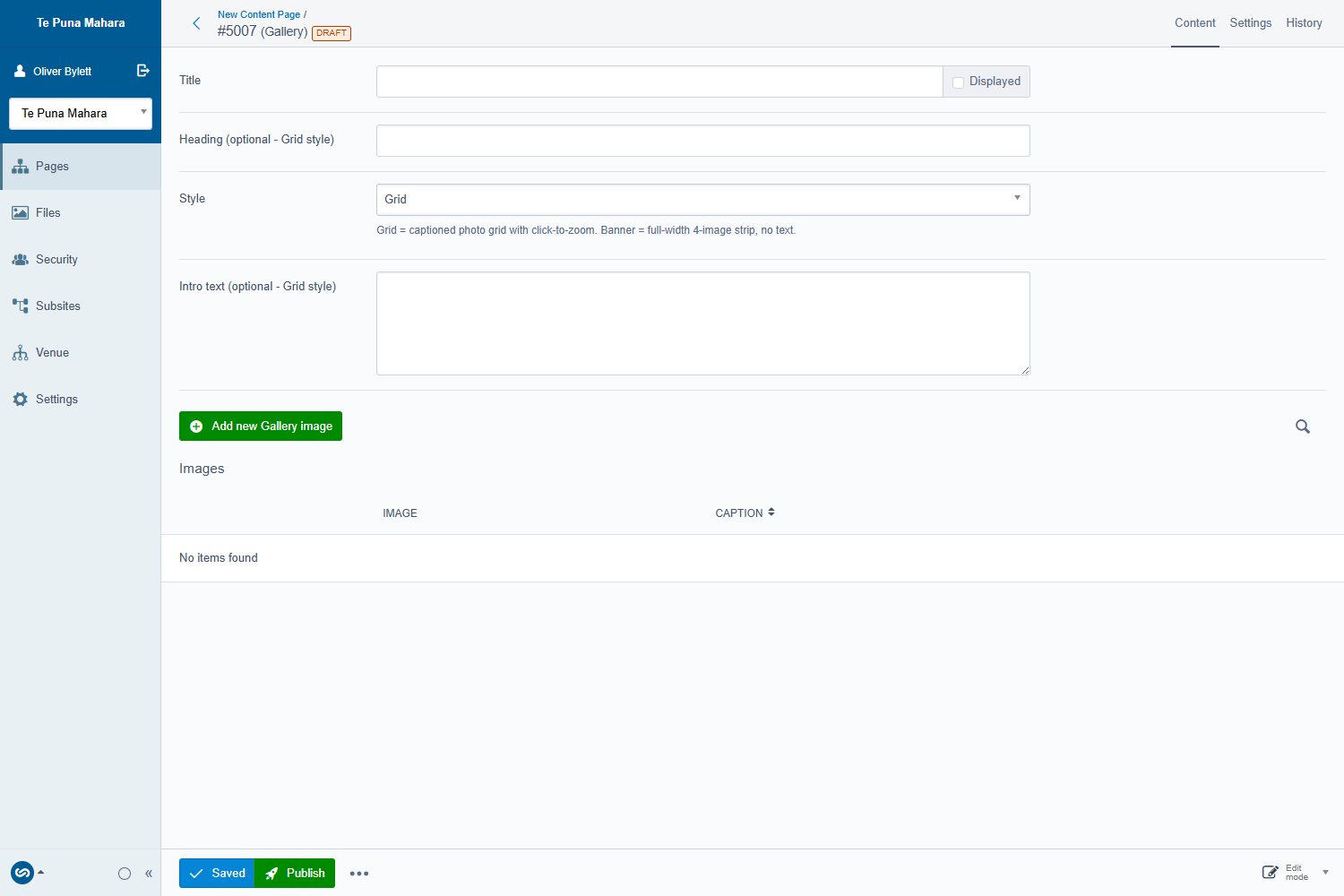Click the back arrow chevron
This screenshot has width=1344, height=896.
point(196,23)
